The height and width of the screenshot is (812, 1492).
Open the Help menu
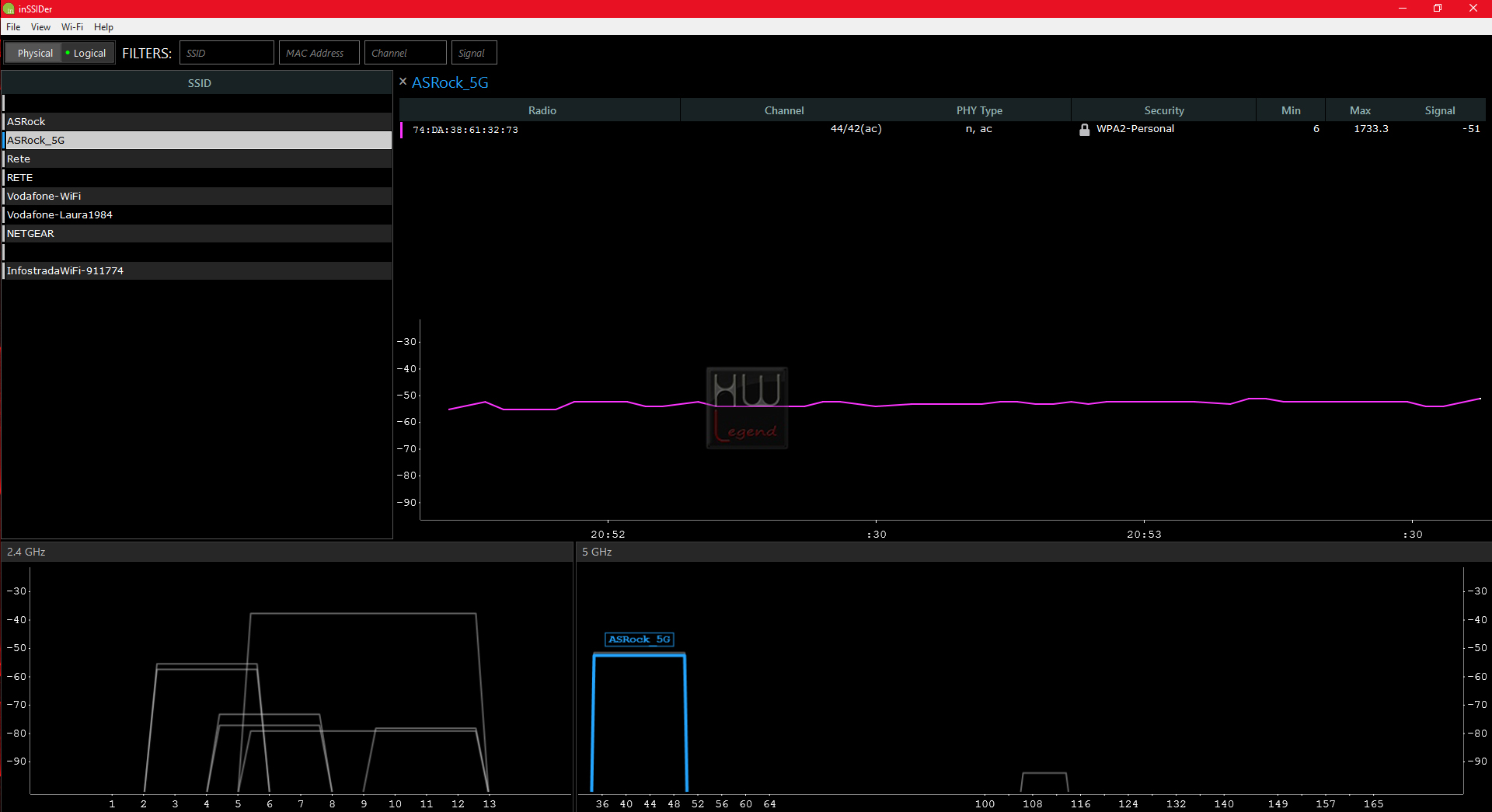(103, 26)
